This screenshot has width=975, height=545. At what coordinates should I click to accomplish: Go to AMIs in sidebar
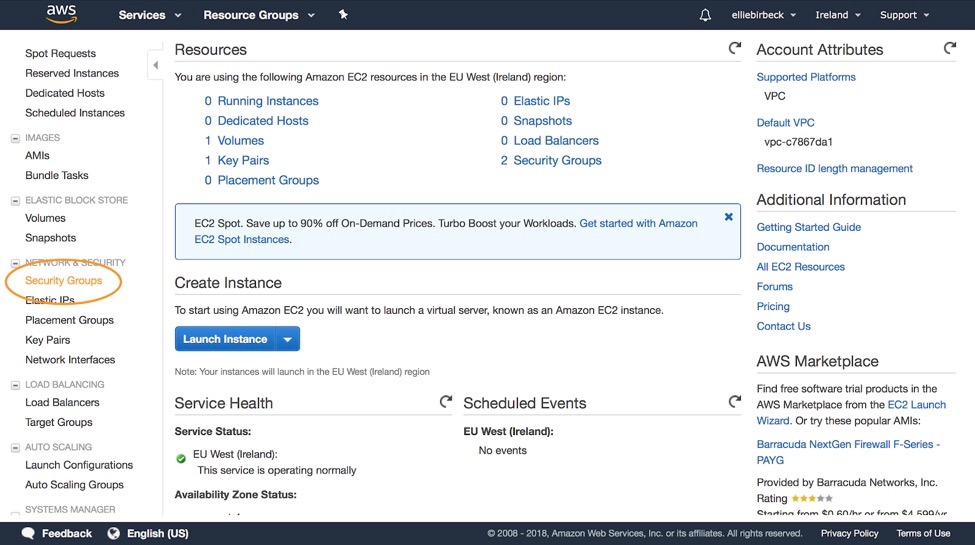coord(37,156)
